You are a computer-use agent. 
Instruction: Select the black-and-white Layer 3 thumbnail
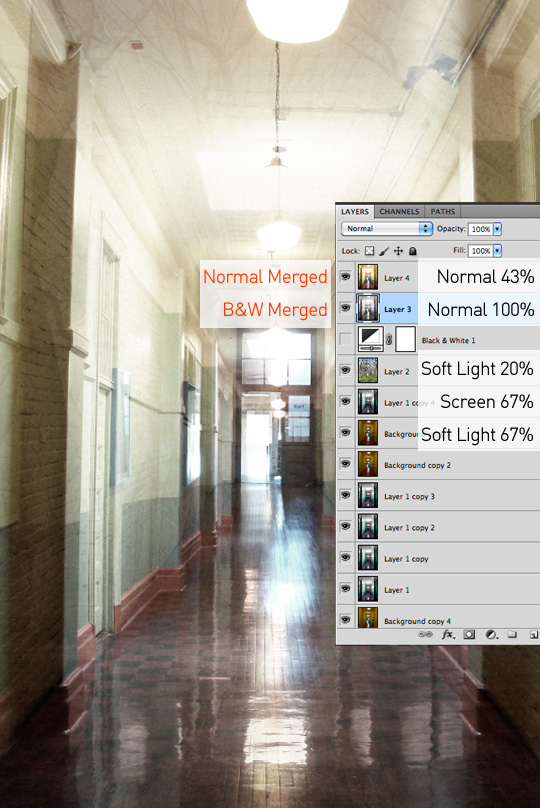pyautogui.click(x=368, y=308)
